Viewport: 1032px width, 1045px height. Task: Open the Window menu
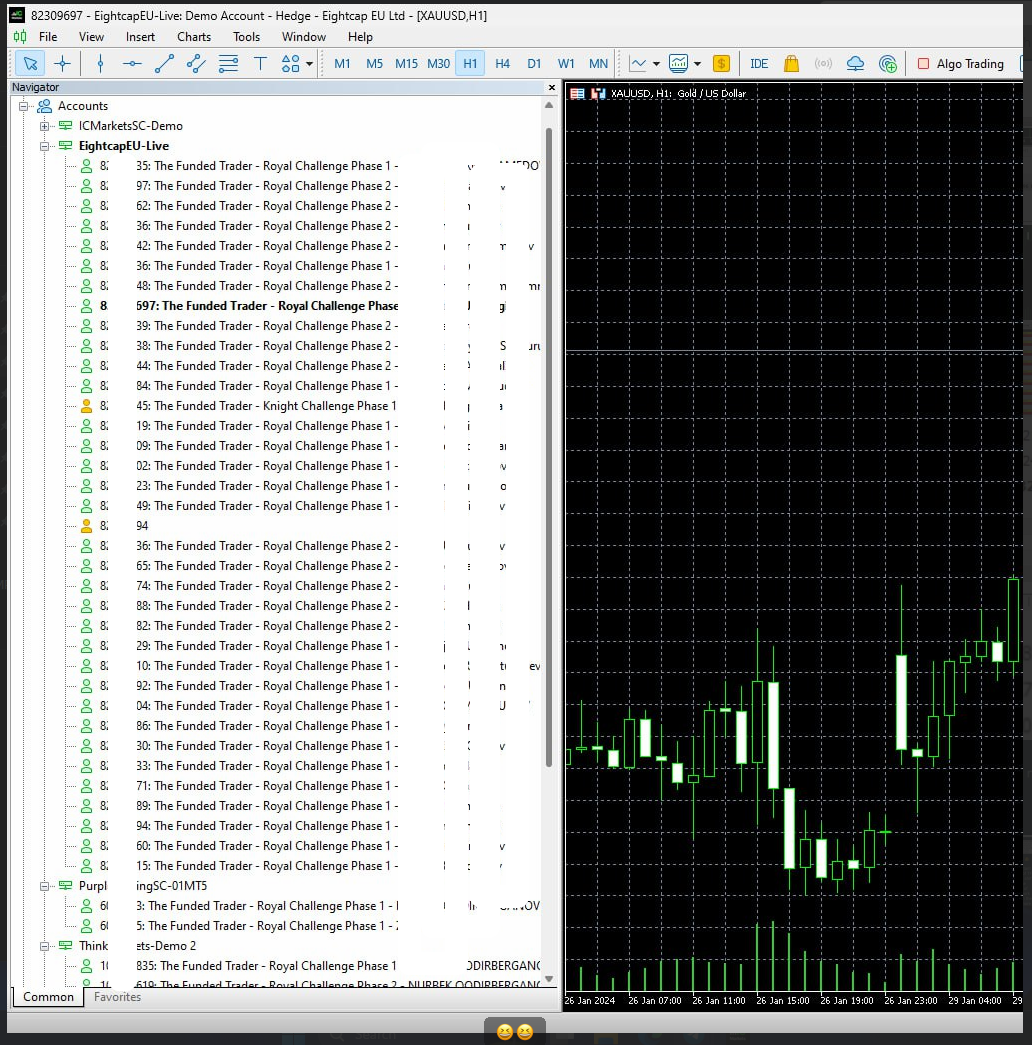(303, 37)
